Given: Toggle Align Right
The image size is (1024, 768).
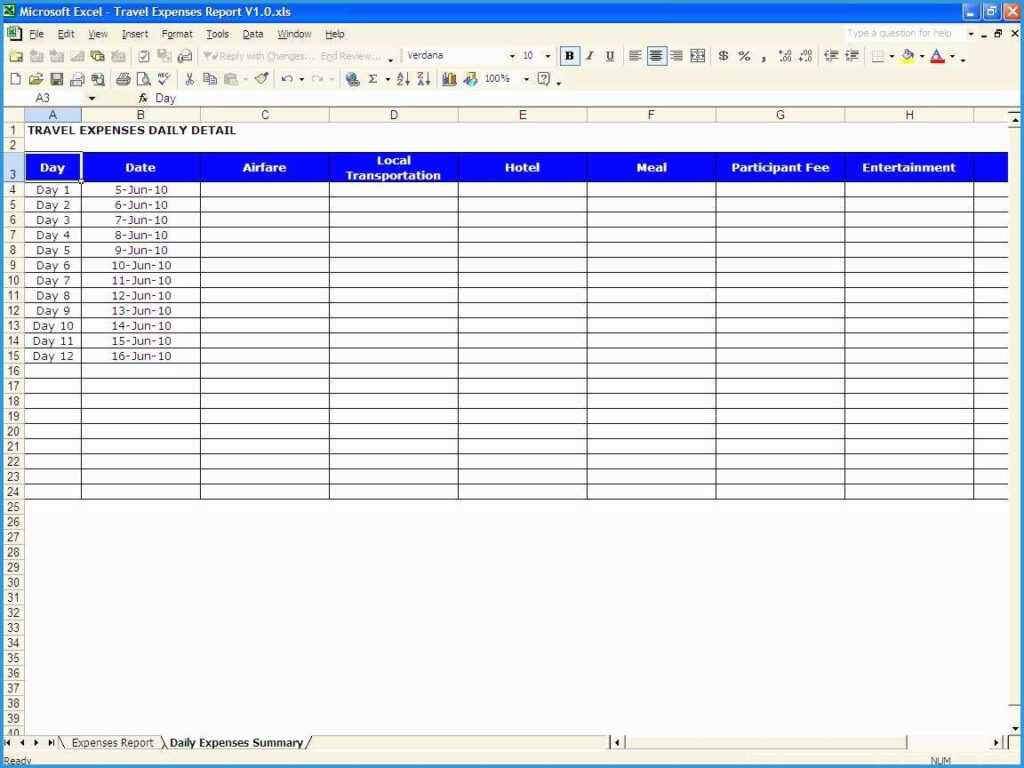Looking at the screenshot, I should coord(677,56).
